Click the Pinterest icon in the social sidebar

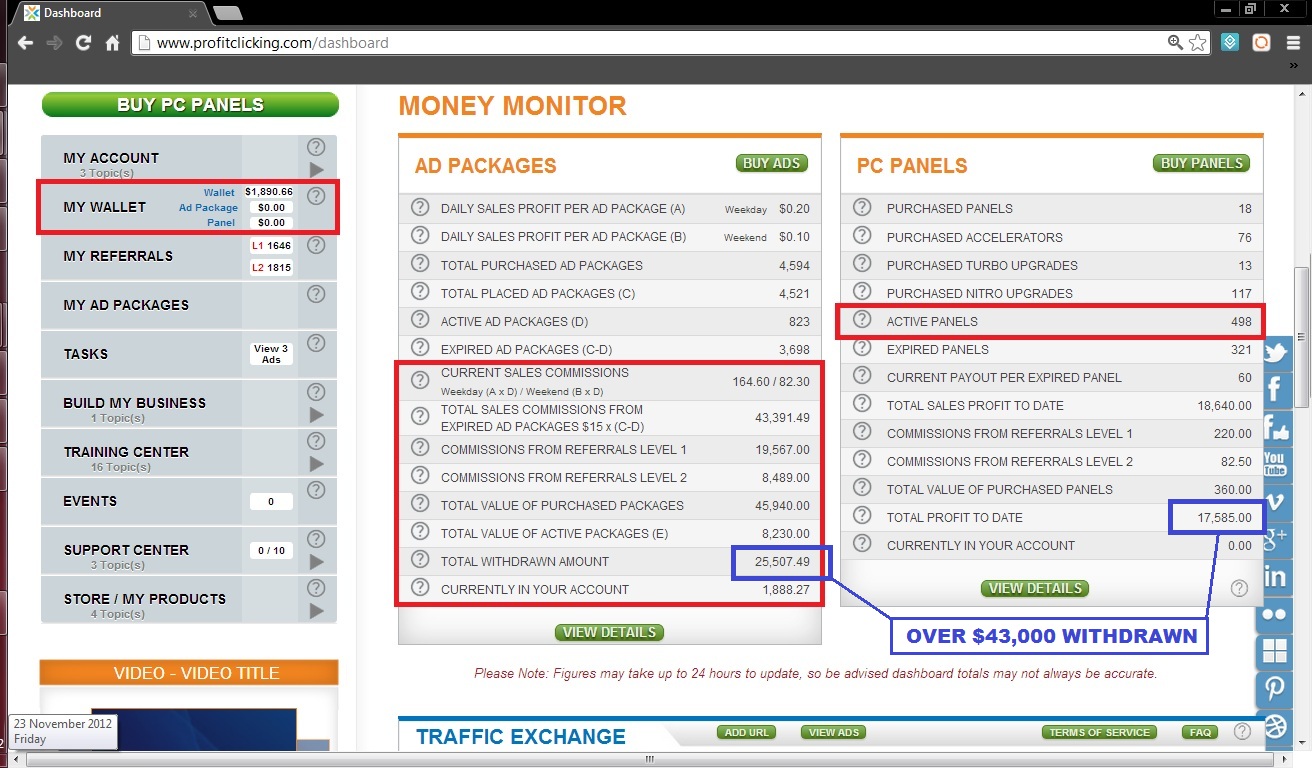[1275, 688]
